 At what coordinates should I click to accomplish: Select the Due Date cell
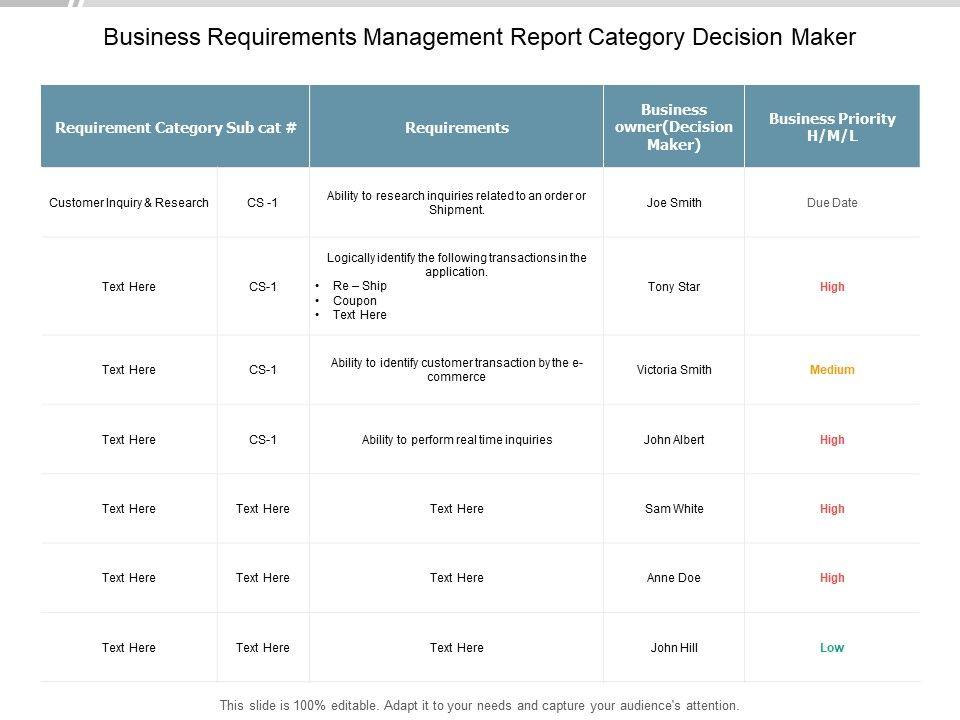tap(832, 203)
